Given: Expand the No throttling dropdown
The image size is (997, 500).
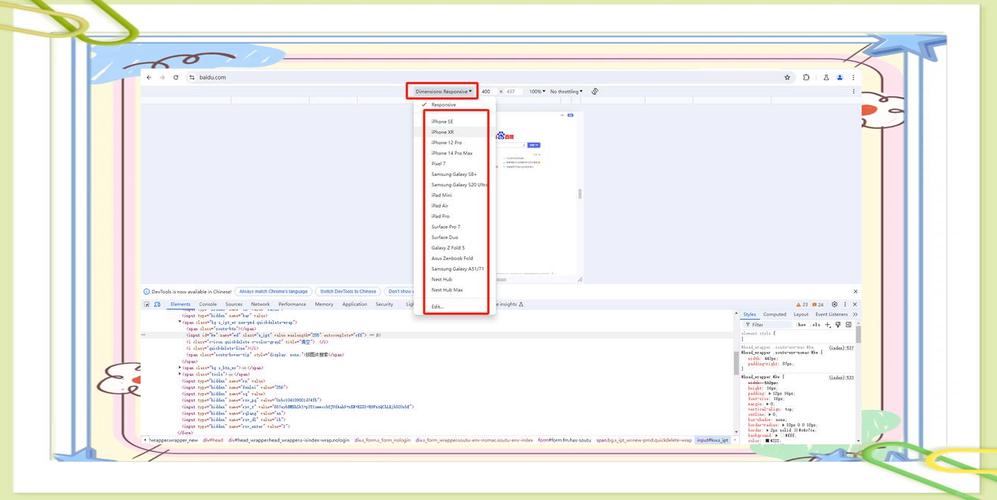Looking at the screenshot, I should pyautogui.click(x=566, y=91).
